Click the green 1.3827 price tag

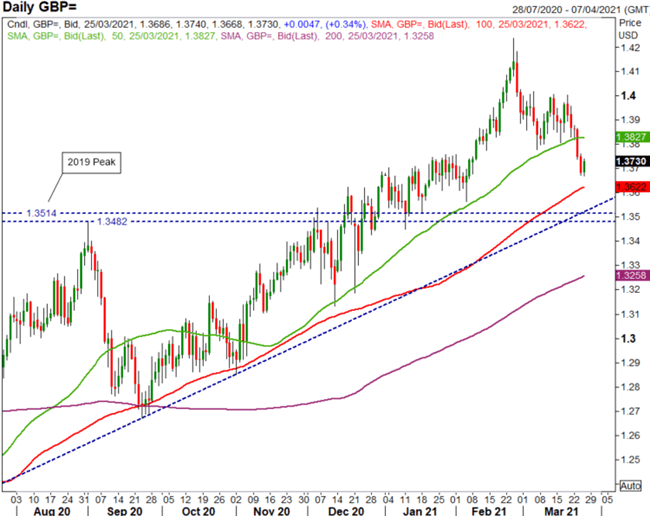[x=632, y=137]
